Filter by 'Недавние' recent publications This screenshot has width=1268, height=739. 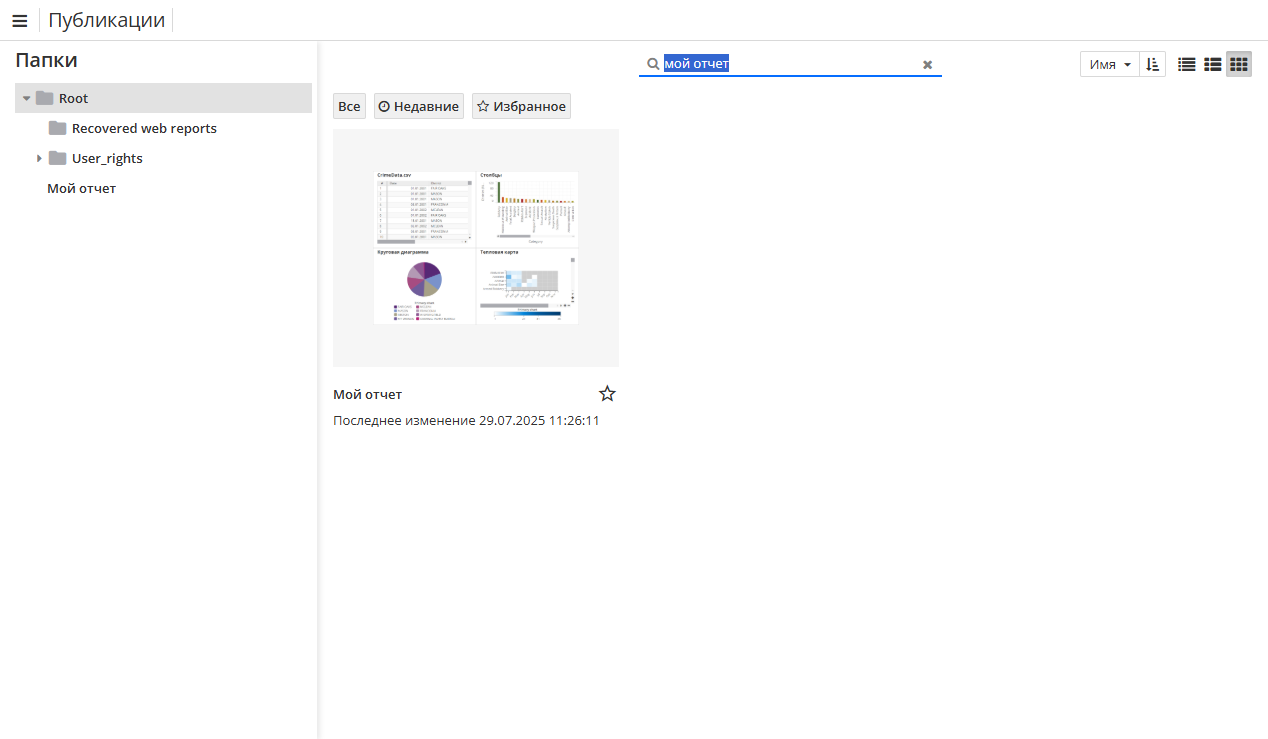tap(419, 106)
